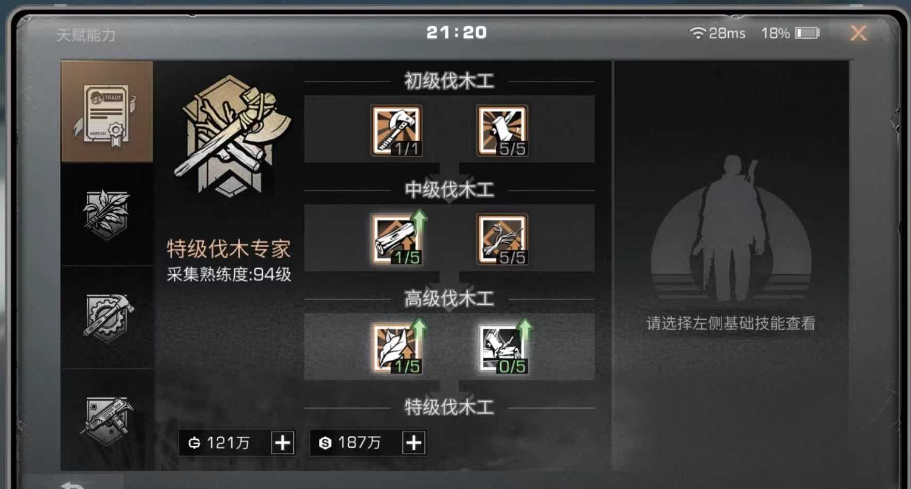Click the 高级伐木工 tier header
This screenshot has height=489, width=911.
pyautogui.click(x=449, y=299)
